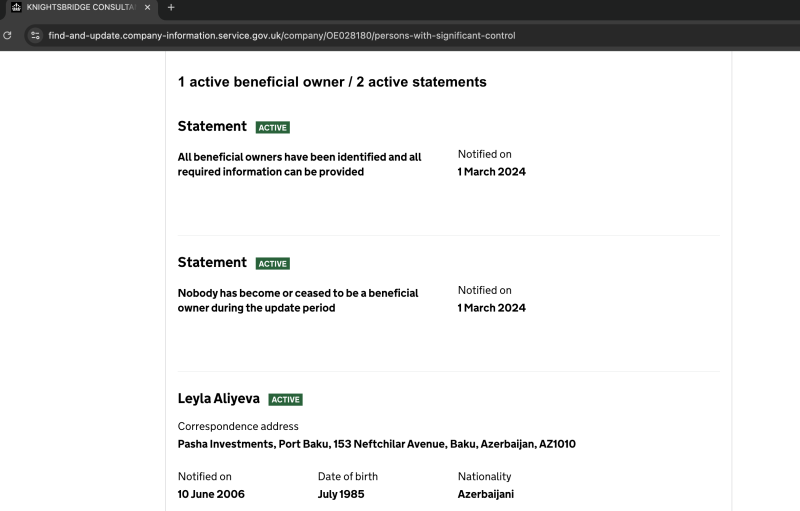Click the second Statement heading
The height and width of the screenshot is (511, 800).
(x=212, y=262)
